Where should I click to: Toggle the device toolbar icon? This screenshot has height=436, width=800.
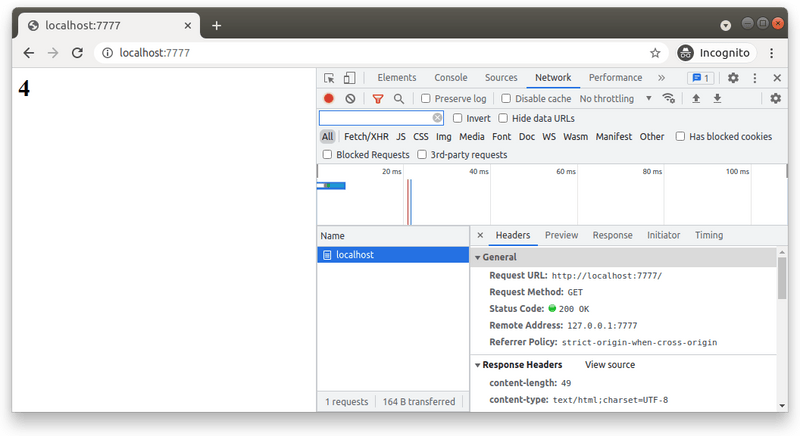(349, 78)
